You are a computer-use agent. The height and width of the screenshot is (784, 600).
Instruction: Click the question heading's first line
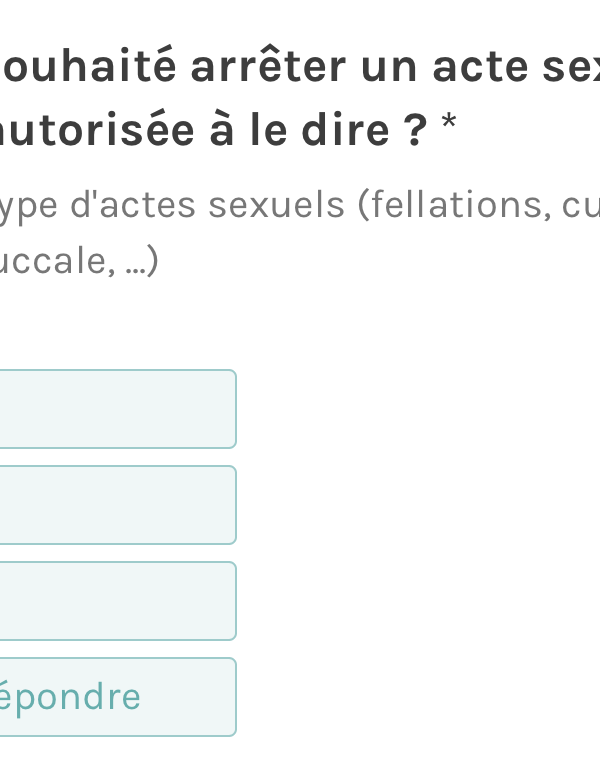[x=300, y=67]
